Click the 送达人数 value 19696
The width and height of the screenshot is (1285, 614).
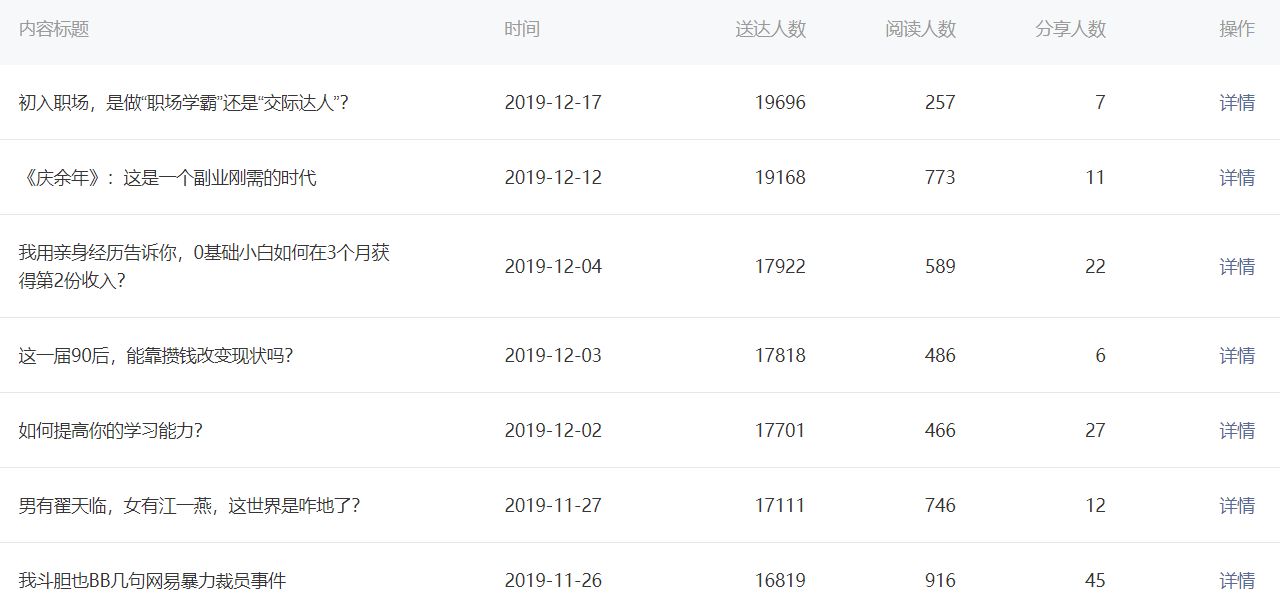[780, 102]
